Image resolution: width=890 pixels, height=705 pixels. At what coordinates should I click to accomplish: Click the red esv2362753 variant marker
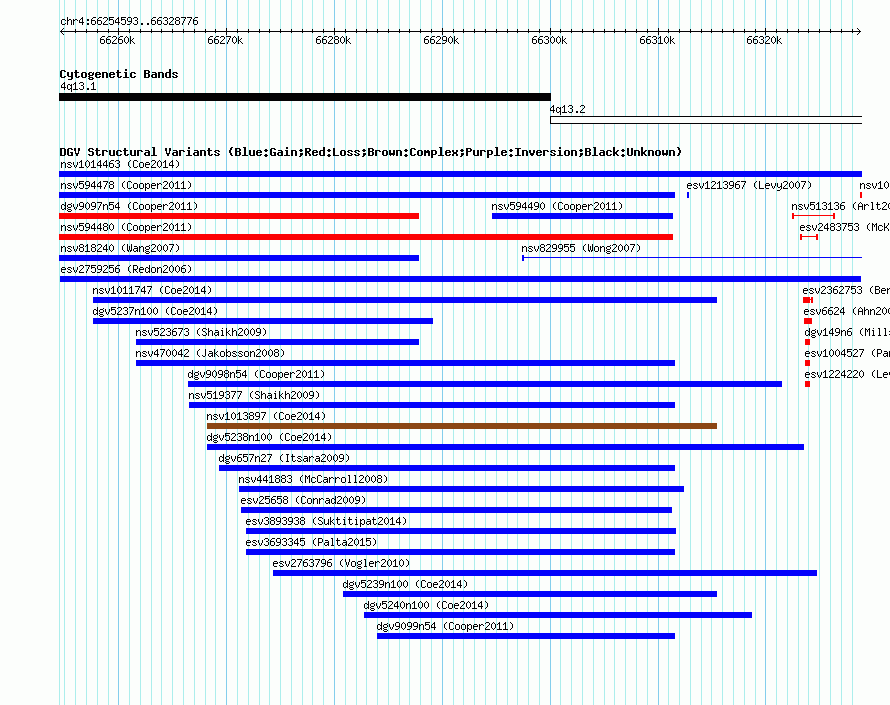pos(808,300)
